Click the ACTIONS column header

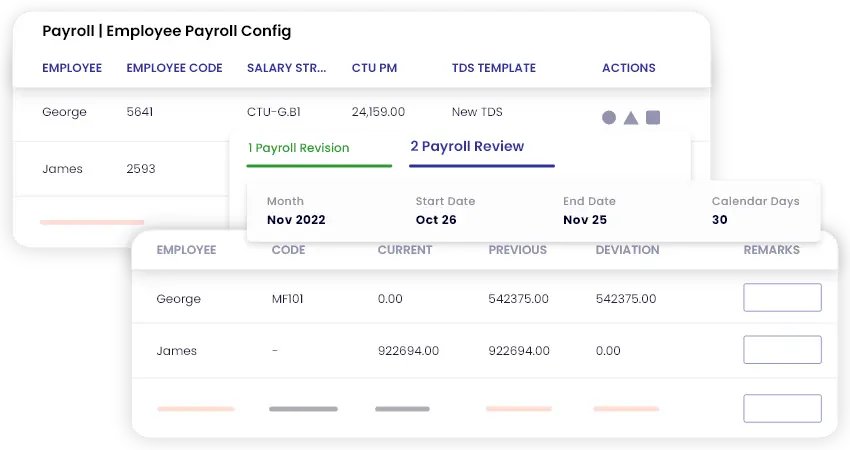point(629,68)
